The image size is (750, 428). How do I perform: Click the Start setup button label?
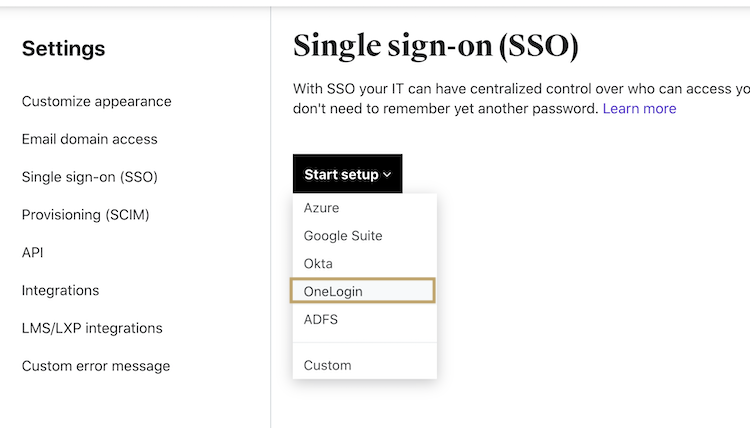[x=341, y=174]
